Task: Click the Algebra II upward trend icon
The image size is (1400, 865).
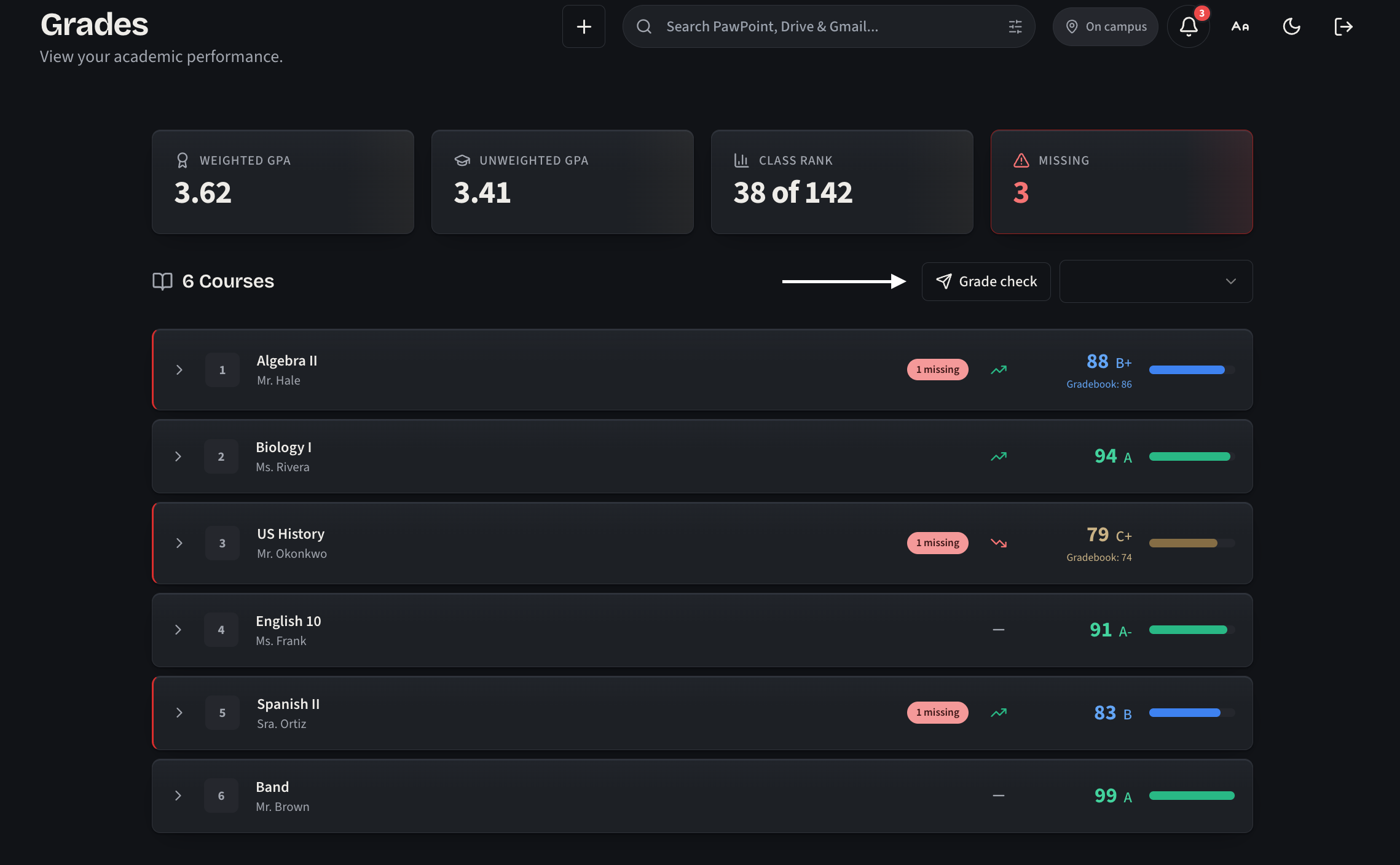Action: [x=999, y=370]
